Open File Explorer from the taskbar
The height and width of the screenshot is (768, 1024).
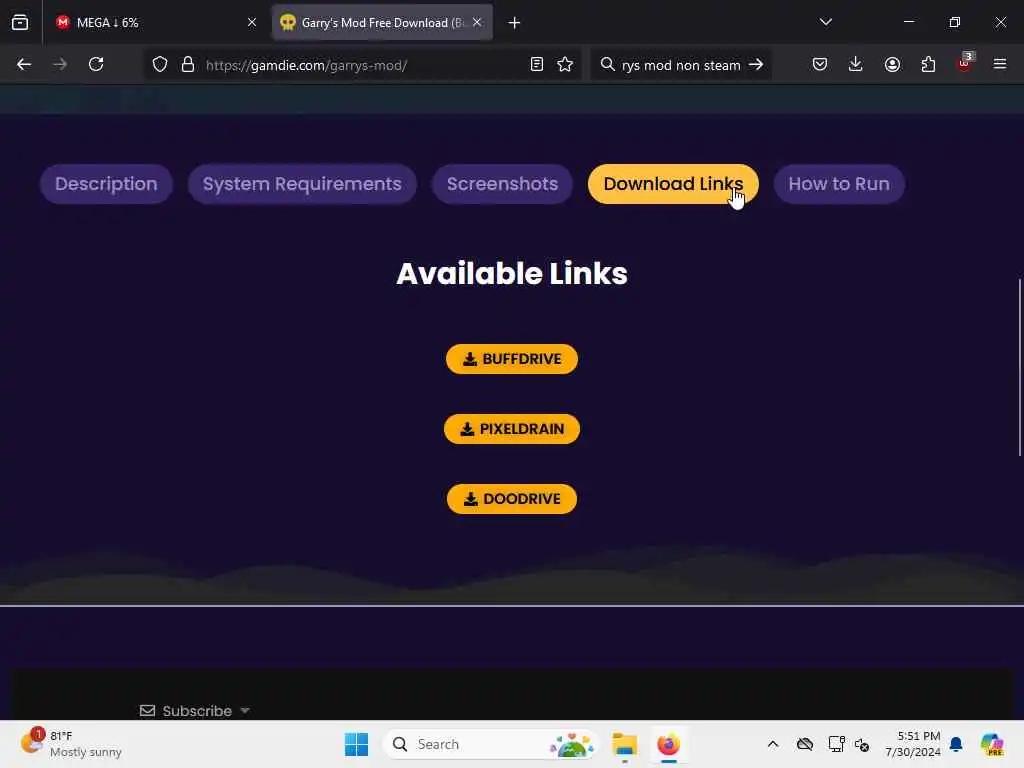pos(624,744)
